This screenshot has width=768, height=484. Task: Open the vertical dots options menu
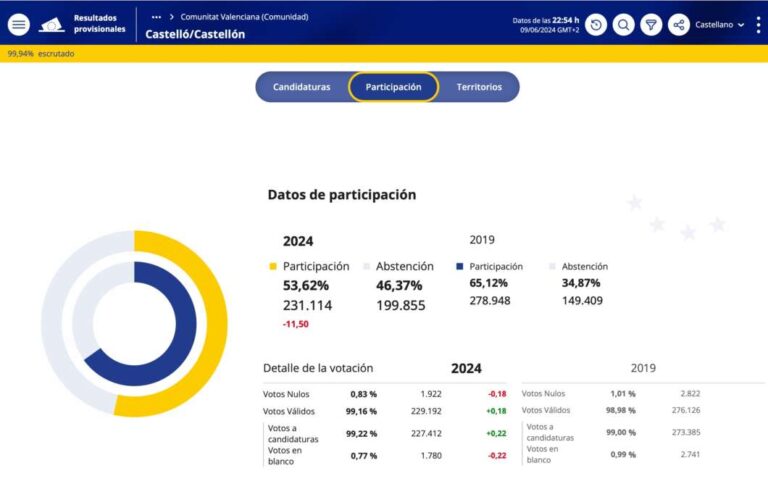pos(758,25)
